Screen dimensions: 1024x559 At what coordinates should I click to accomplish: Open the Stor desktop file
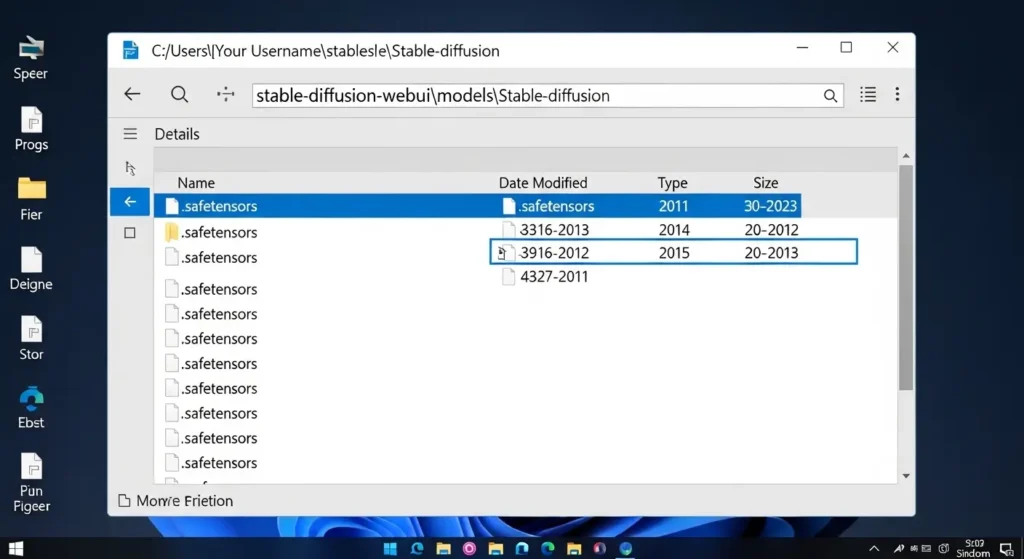(31, 338)
